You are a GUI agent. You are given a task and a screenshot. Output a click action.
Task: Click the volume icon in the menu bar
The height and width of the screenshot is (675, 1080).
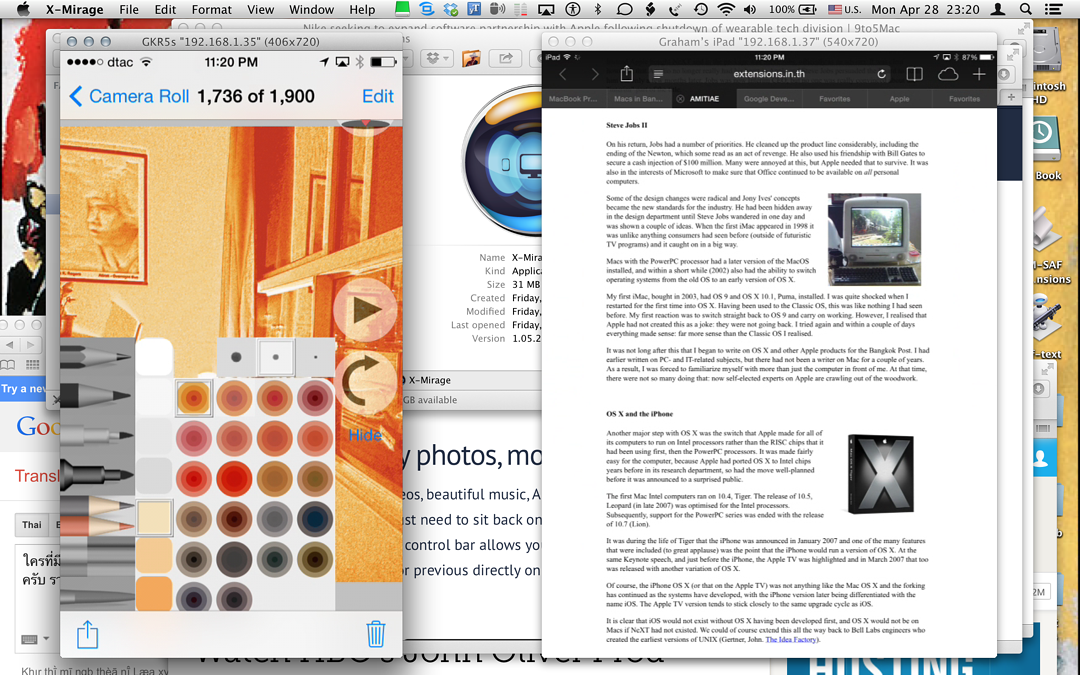point(750,10)
